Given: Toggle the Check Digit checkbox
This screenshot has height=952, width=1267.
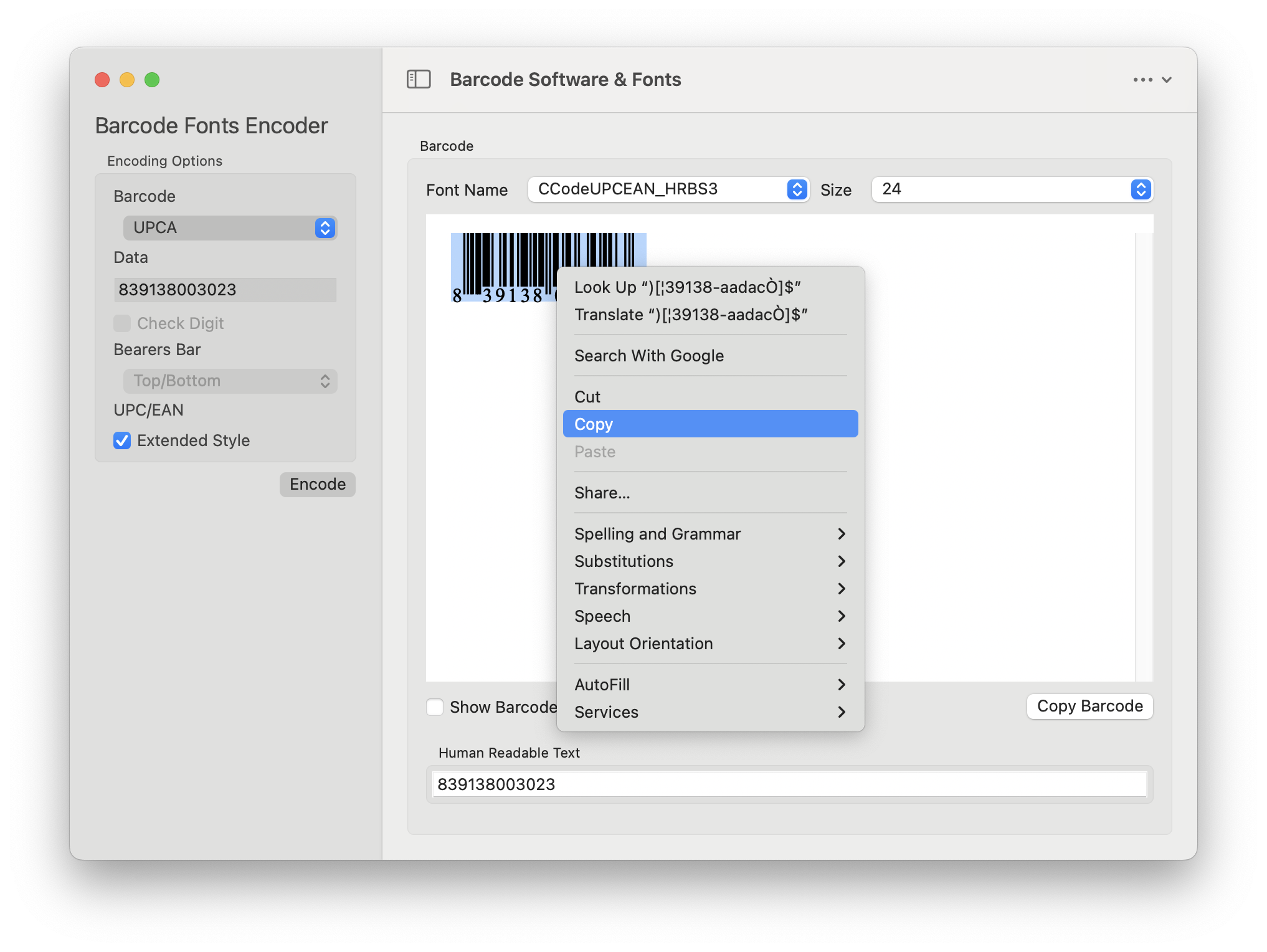Looking at the screenshot, I should [x=122, y=323].
